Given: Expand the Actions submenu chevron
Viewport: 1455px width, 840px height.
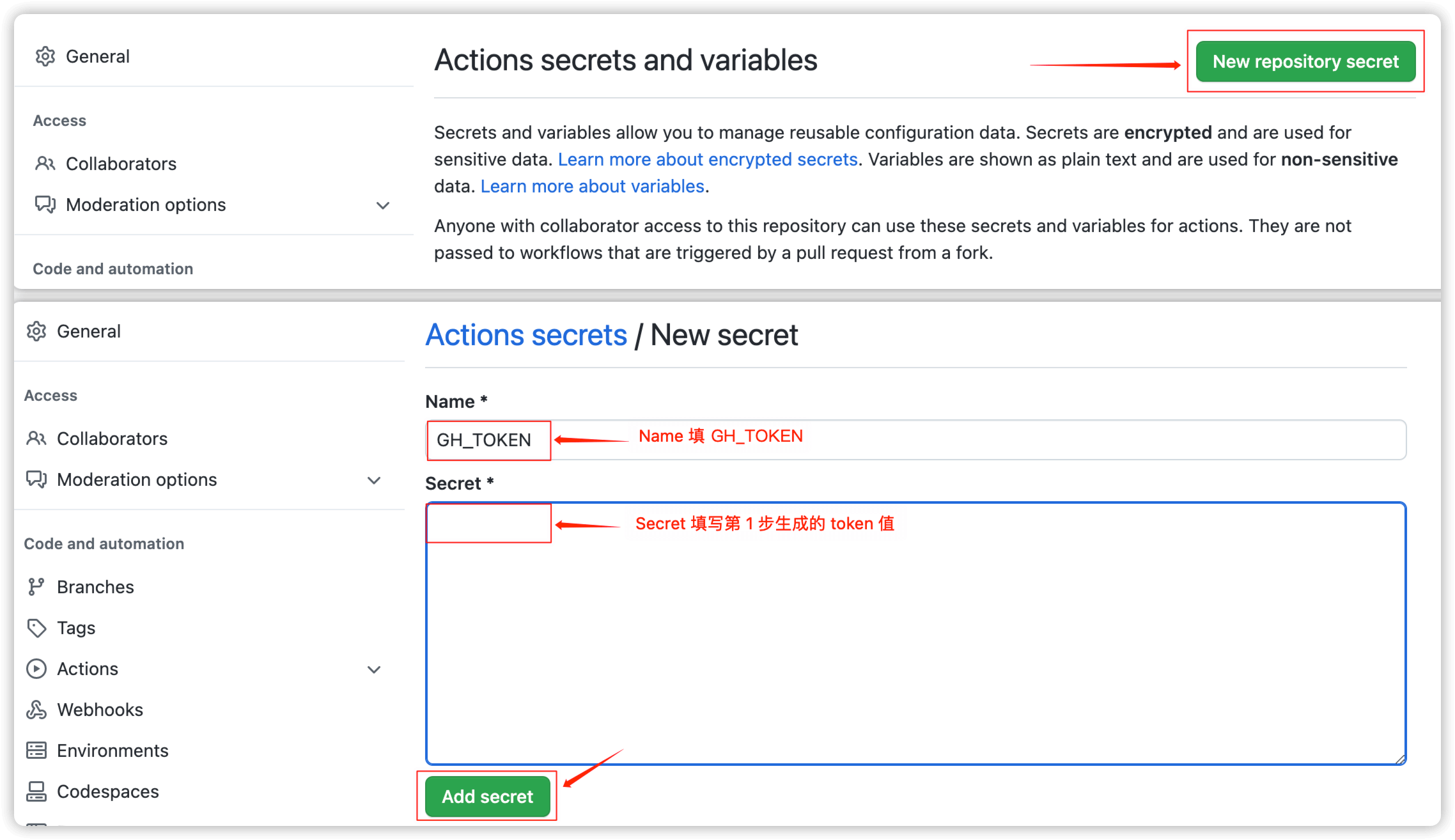Looking at the screenshot, I should (x=374, y=669).
